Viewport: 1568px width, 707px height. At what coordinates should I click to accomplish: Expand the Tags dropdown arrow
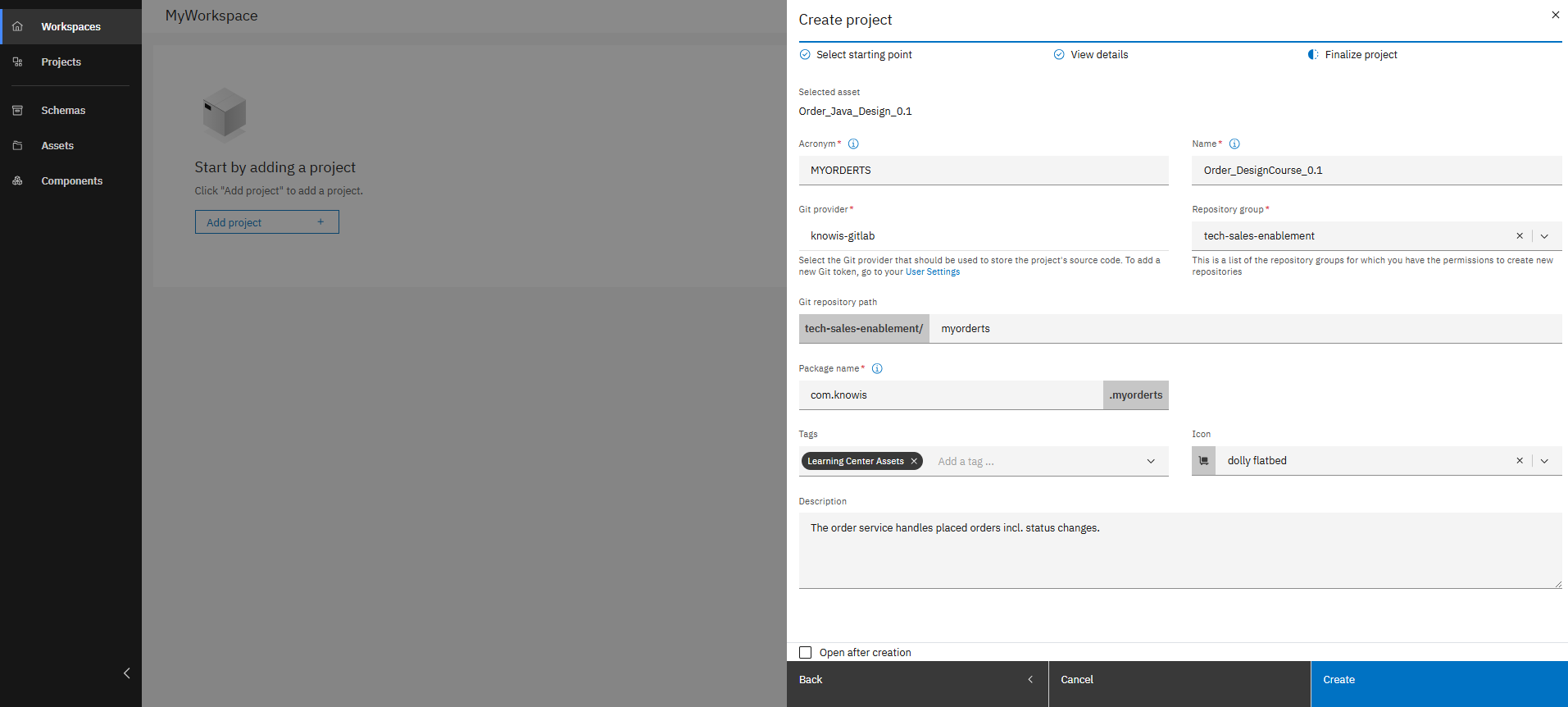coord(1151,461)
